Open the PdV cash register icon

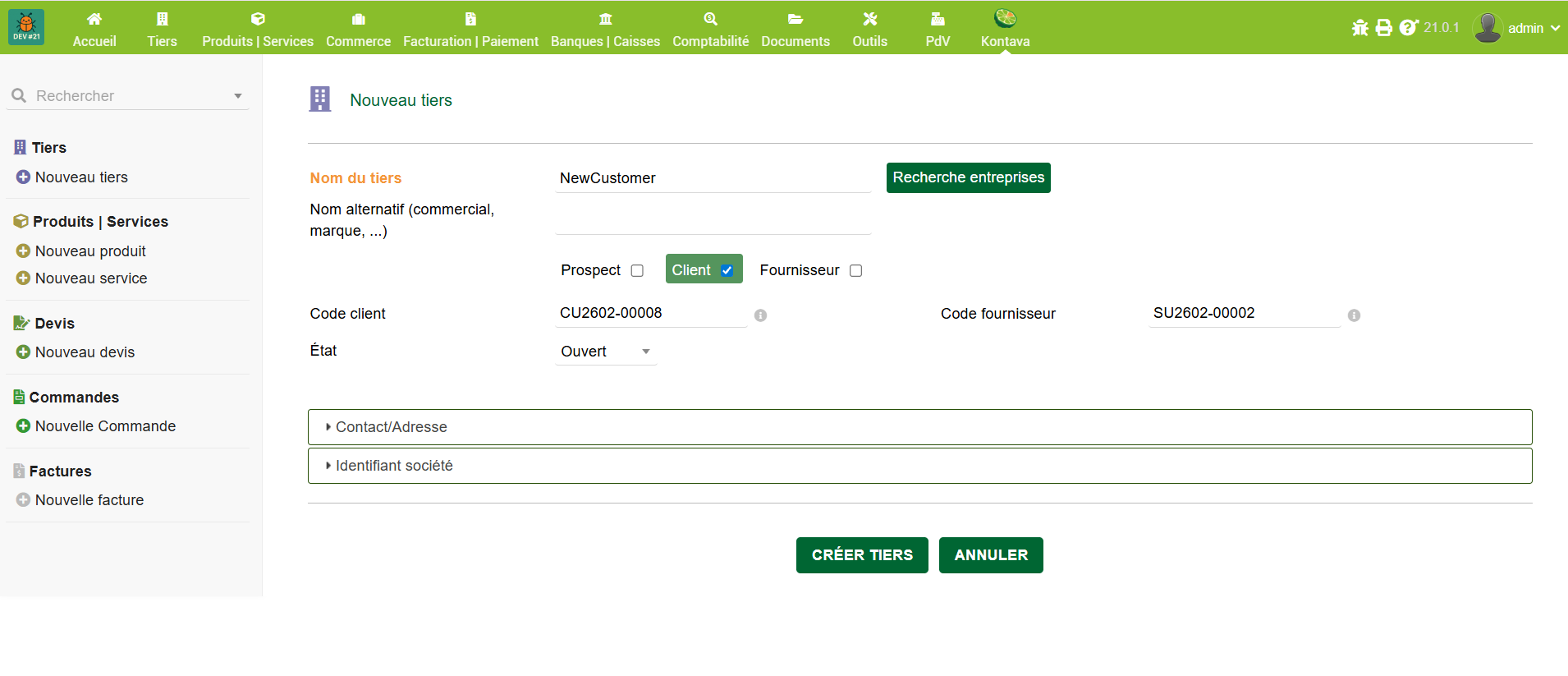click(938, 19)
